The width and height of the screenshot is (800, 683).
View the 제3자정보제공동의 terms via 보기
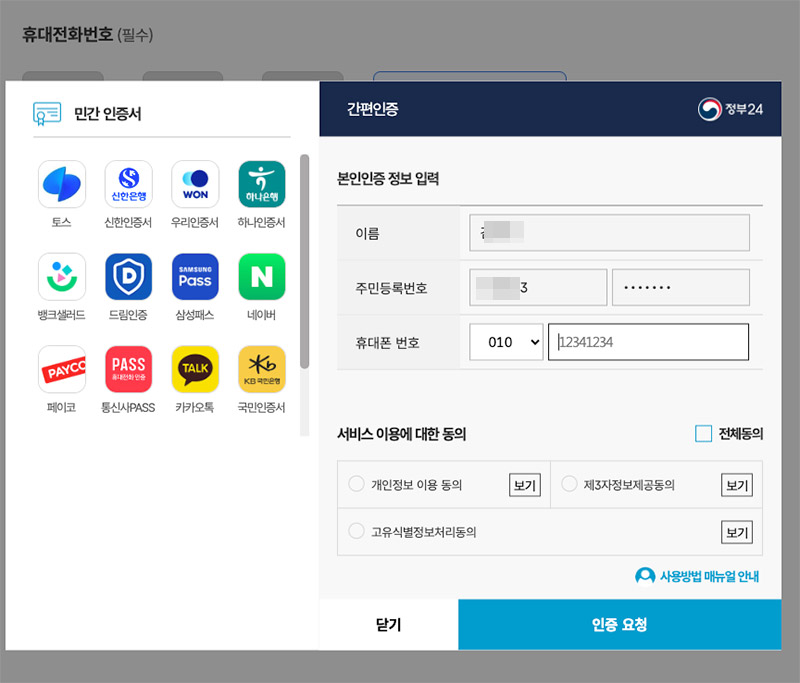[x=737, y=485]
